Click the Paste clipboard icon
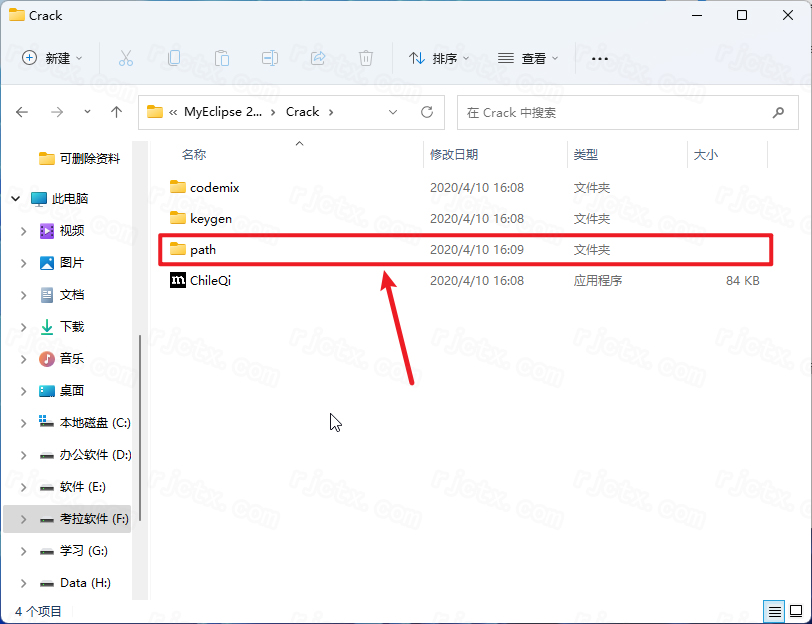The height and width of the screenshot is (624, 812). pos(222,58)
